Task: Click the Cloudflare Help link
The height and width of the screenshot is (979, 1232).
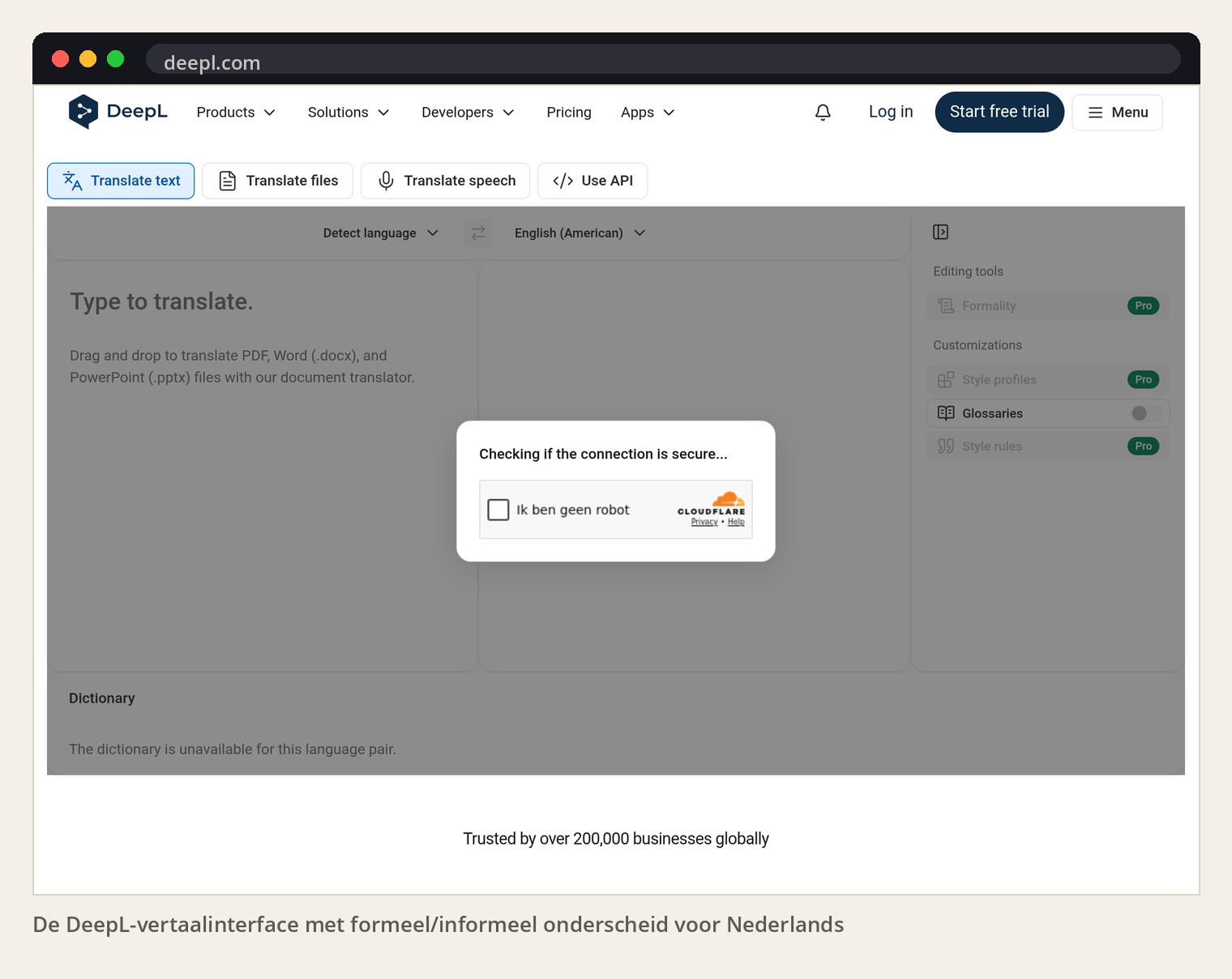Action: point(736,522)
